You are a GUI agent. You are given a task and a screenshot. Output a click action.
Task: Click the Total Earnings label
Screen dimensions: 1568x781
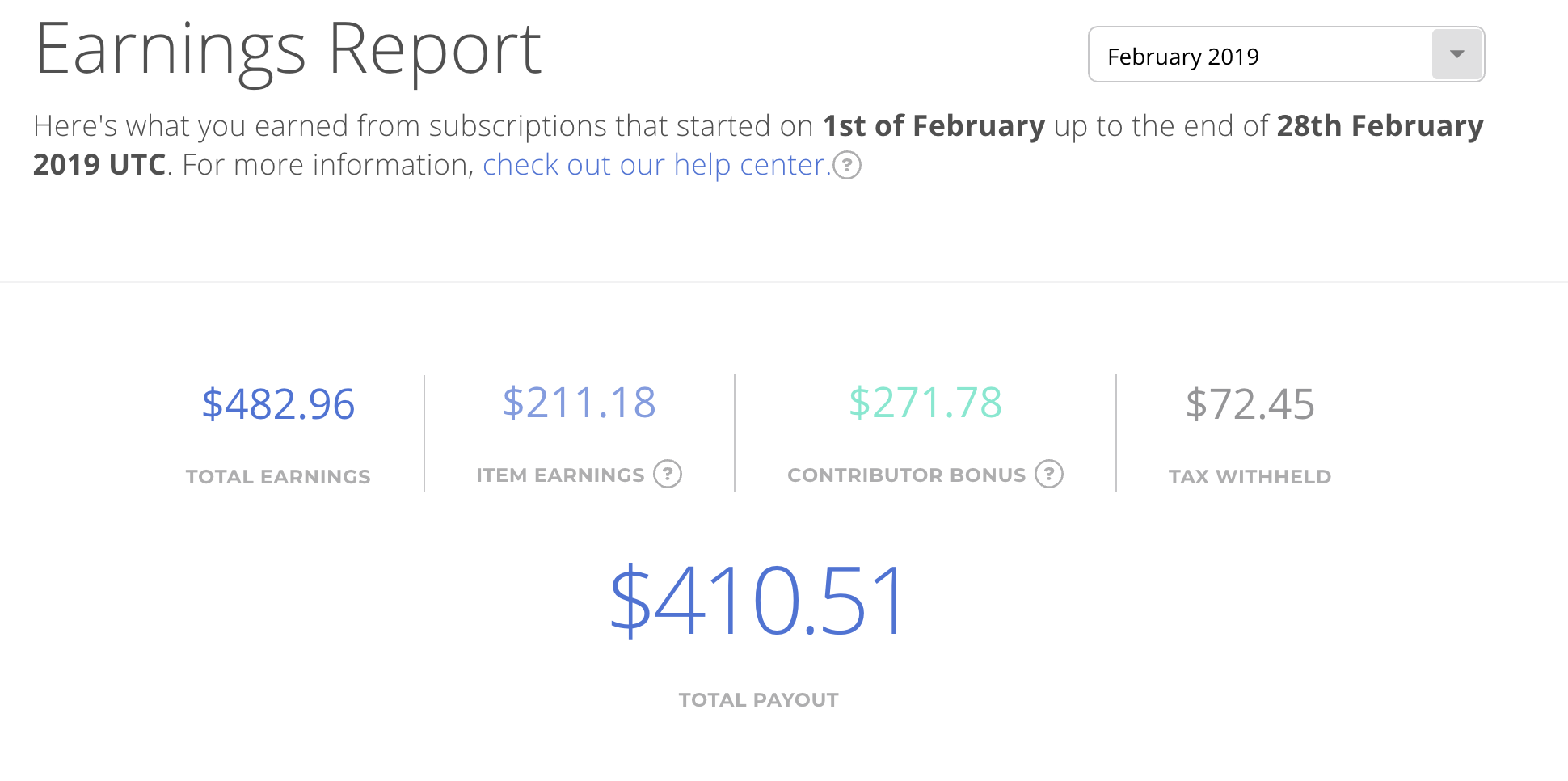click(278, 477)
